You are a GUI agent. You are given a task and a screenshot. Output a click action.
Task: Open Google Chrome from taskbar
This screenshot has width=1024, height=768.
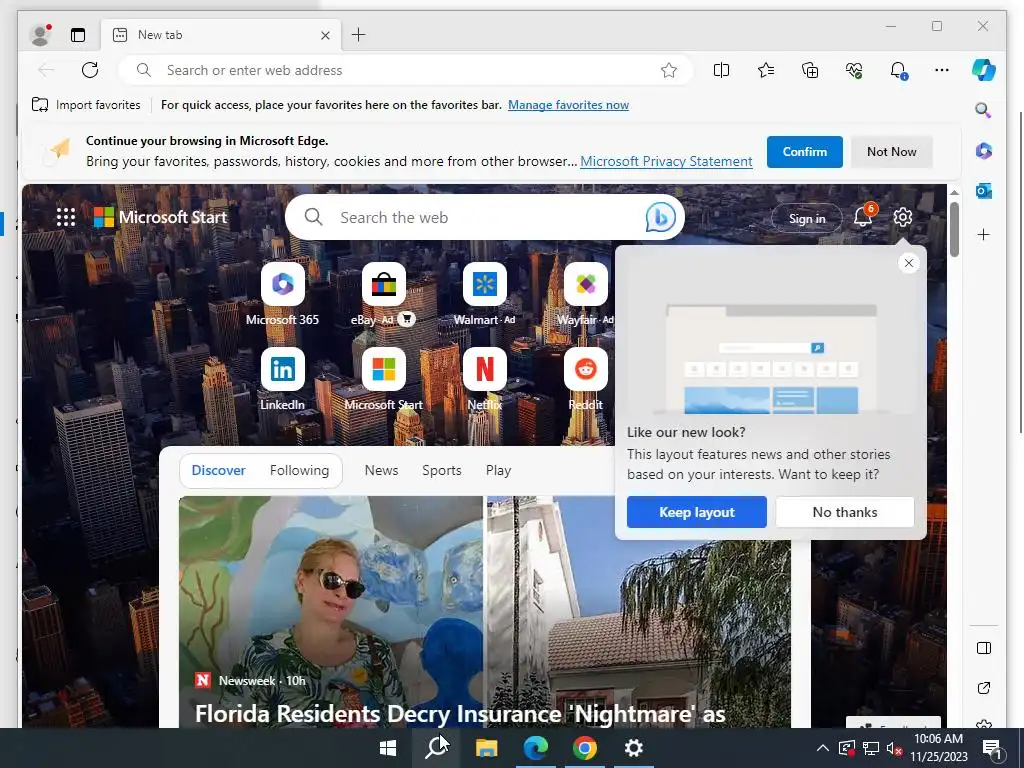[584, 748]
